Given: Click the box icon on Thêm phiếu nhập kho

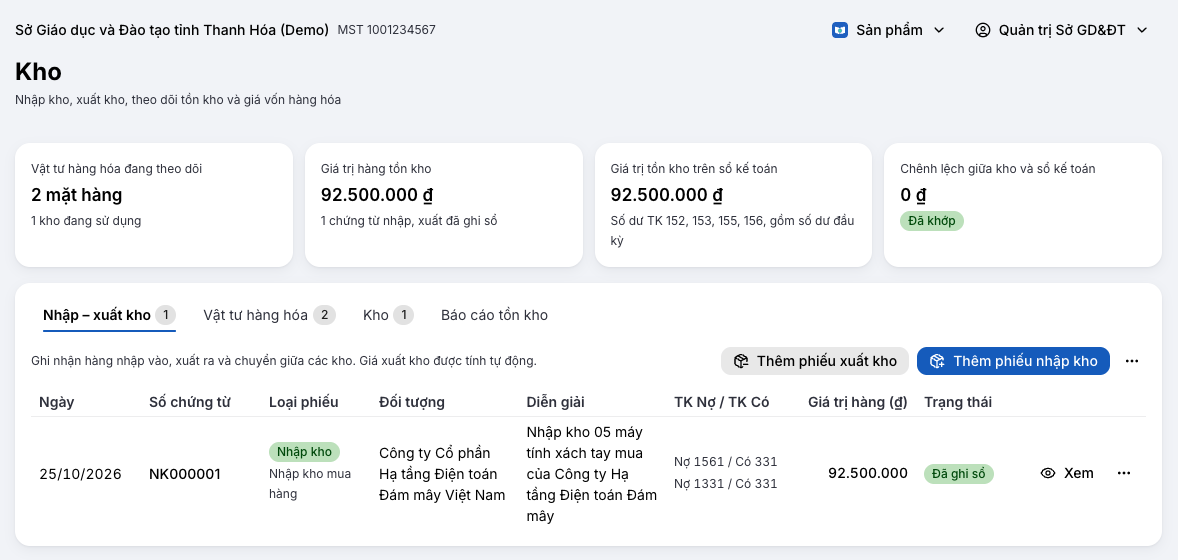Looking at the screenshot, I should point(937,361).
